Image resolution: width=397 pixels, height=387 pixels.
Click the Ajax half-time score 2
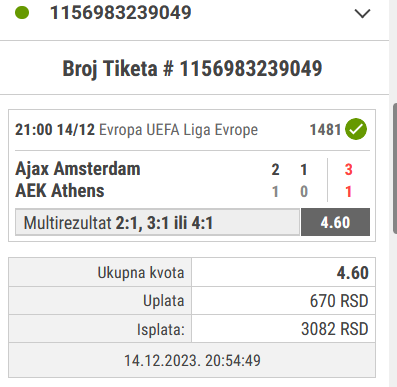[275, 170]
